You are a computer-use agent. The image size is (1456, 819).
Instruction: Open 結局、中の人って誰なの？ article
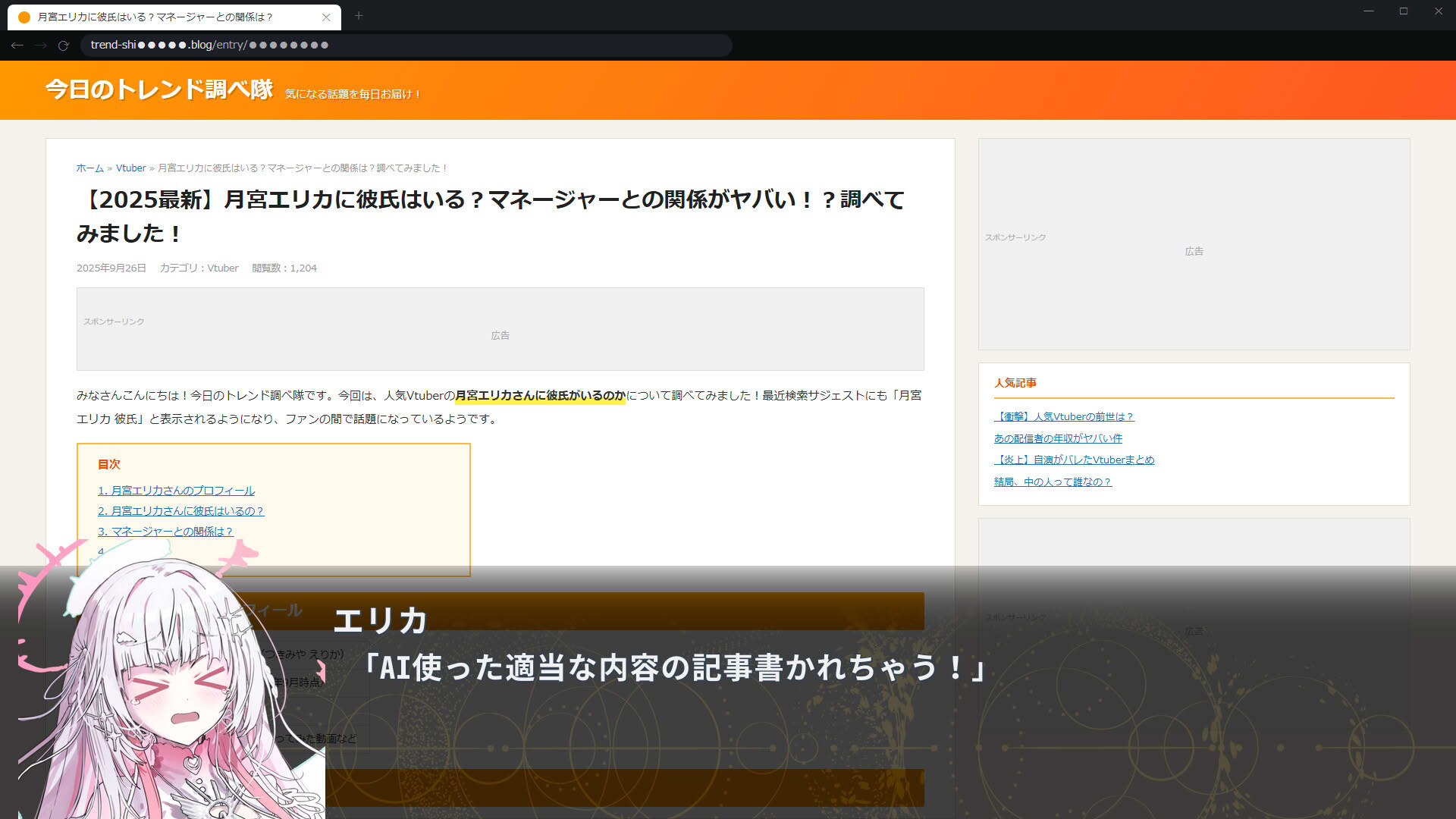tap(1053, 482)
